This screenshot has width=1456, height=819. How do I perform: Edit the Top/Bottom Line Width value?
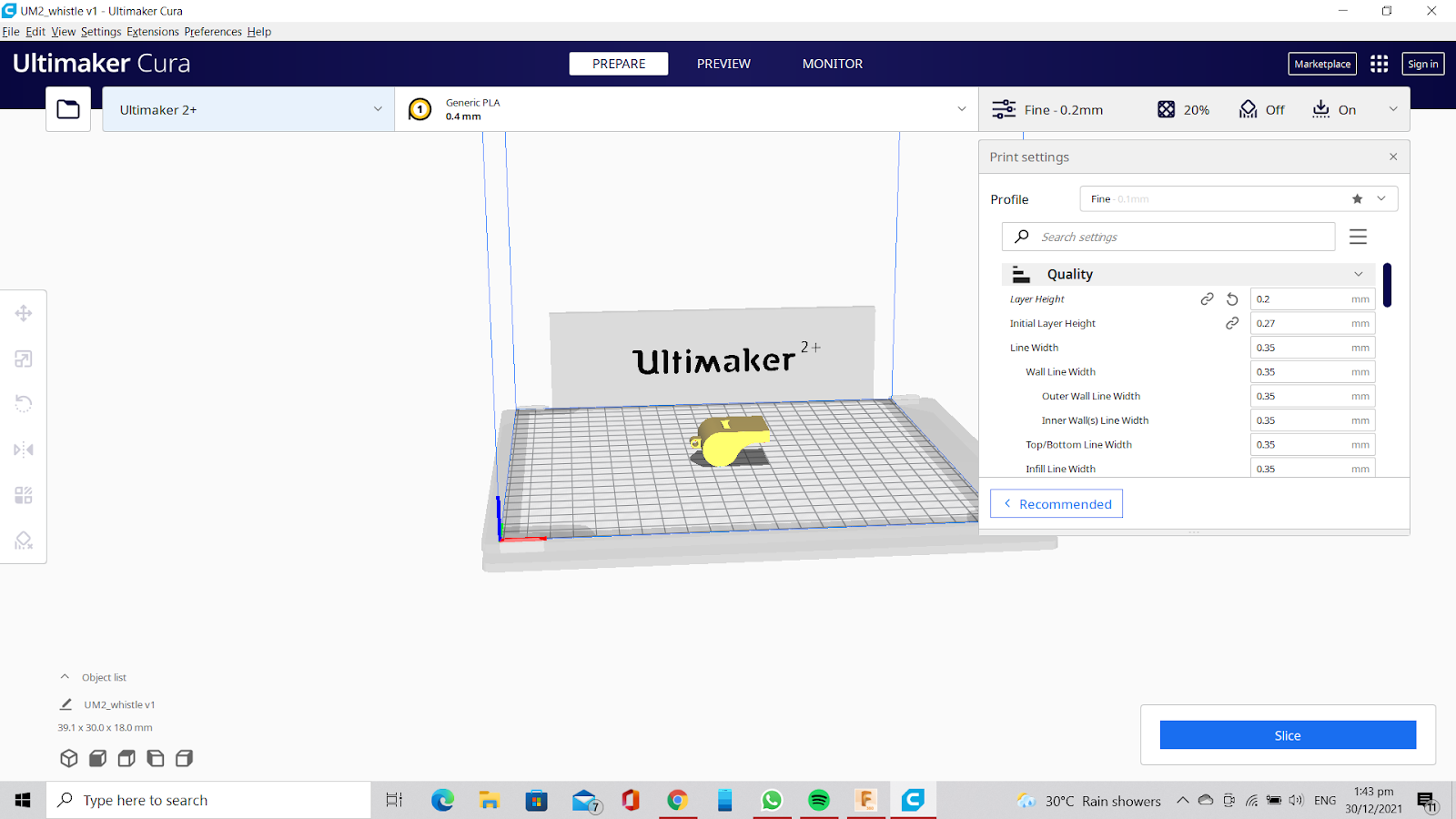tap(1312, 444)
